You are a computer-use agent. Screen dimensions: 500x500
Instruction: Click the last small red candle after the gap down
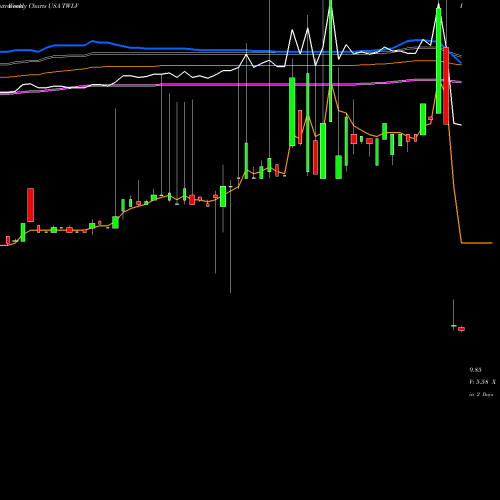pyautogui.click(x=461, y=329)
